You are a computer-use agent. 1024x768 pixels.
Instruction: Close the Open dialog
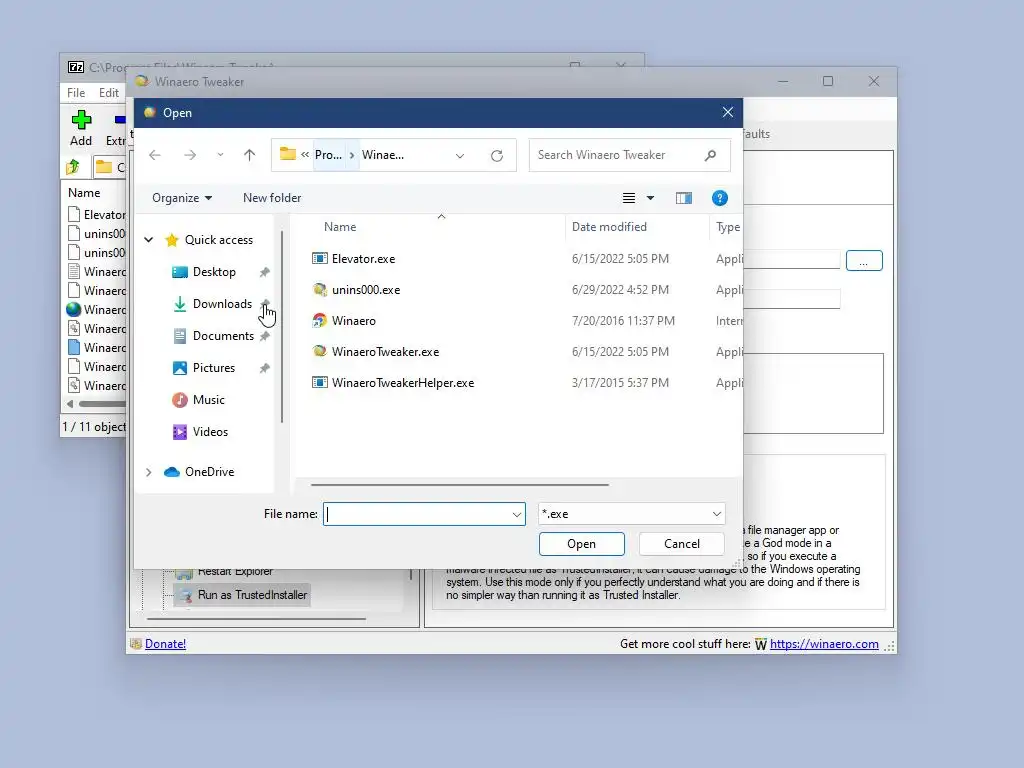(x=728, y=112)
